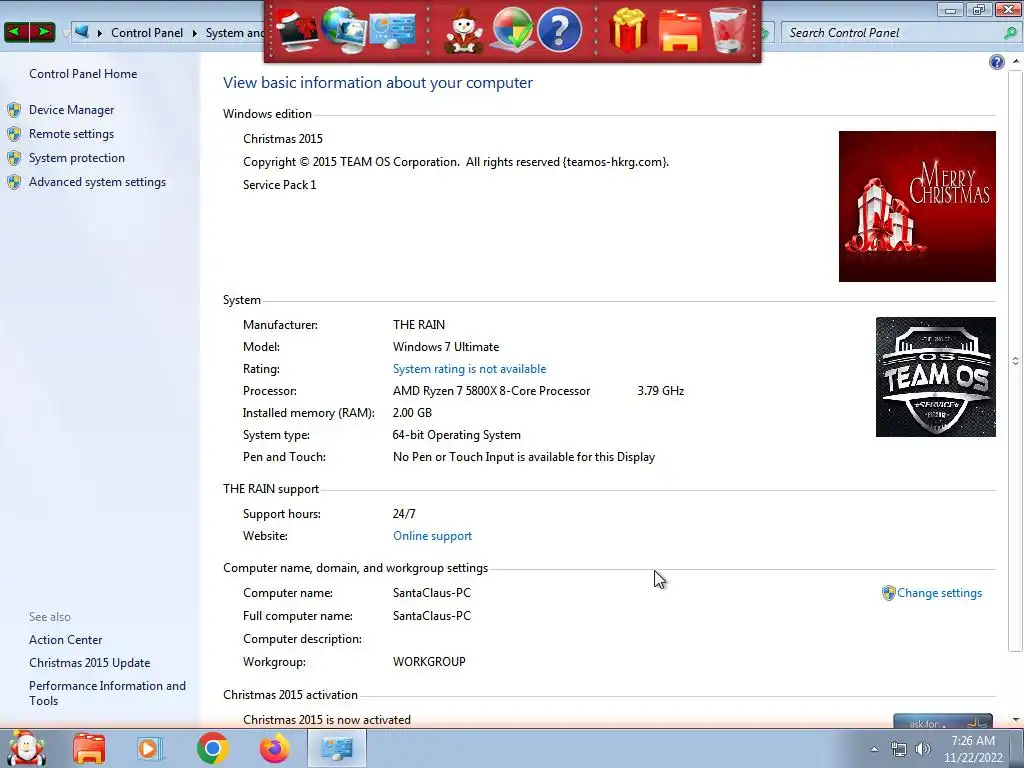Open the globe network dock icon
1024x768 pixels.
344,29
